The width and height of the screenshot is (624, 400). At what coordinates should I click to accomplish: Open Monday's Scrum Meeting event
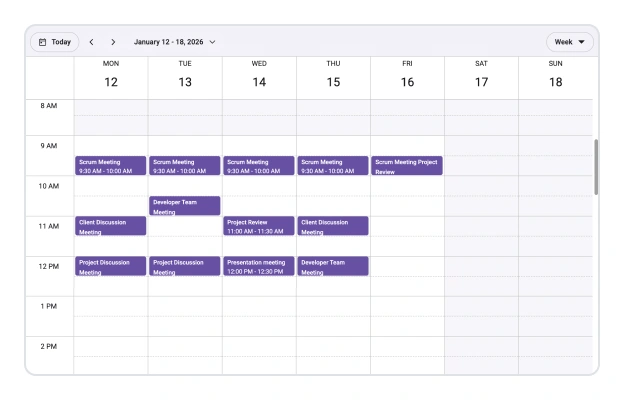[x=111, y=166]
